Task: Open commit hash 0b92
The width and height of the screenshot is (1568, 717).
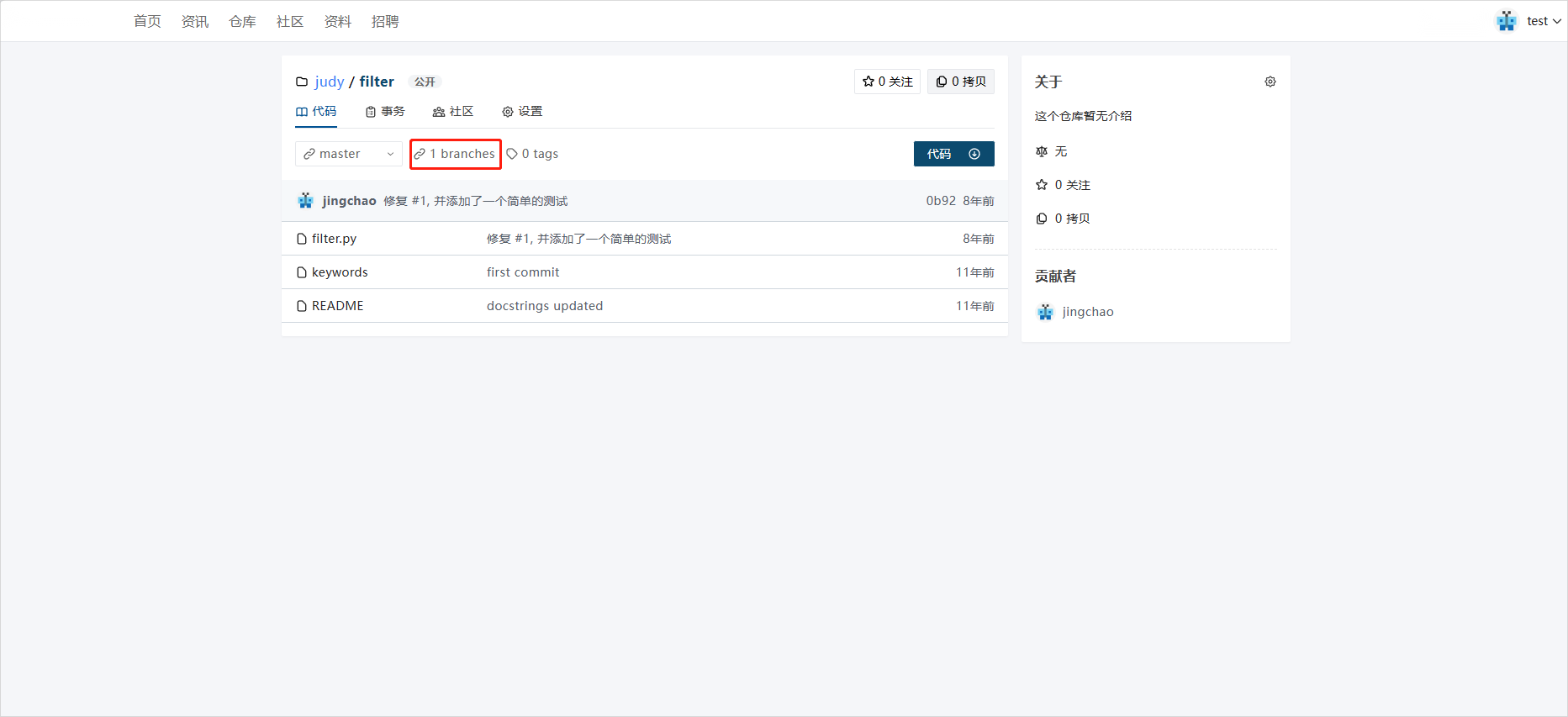Action: coord(940,201)
